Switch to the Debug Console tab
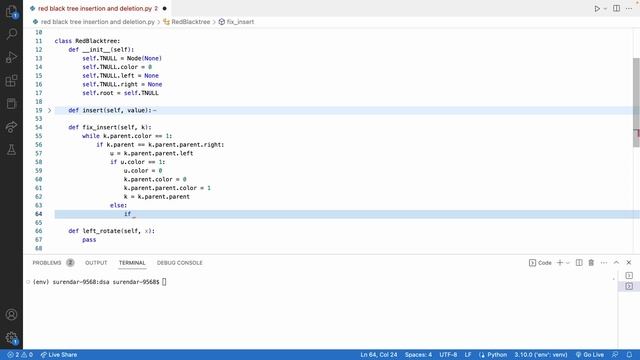 click(x=180, y=263)
